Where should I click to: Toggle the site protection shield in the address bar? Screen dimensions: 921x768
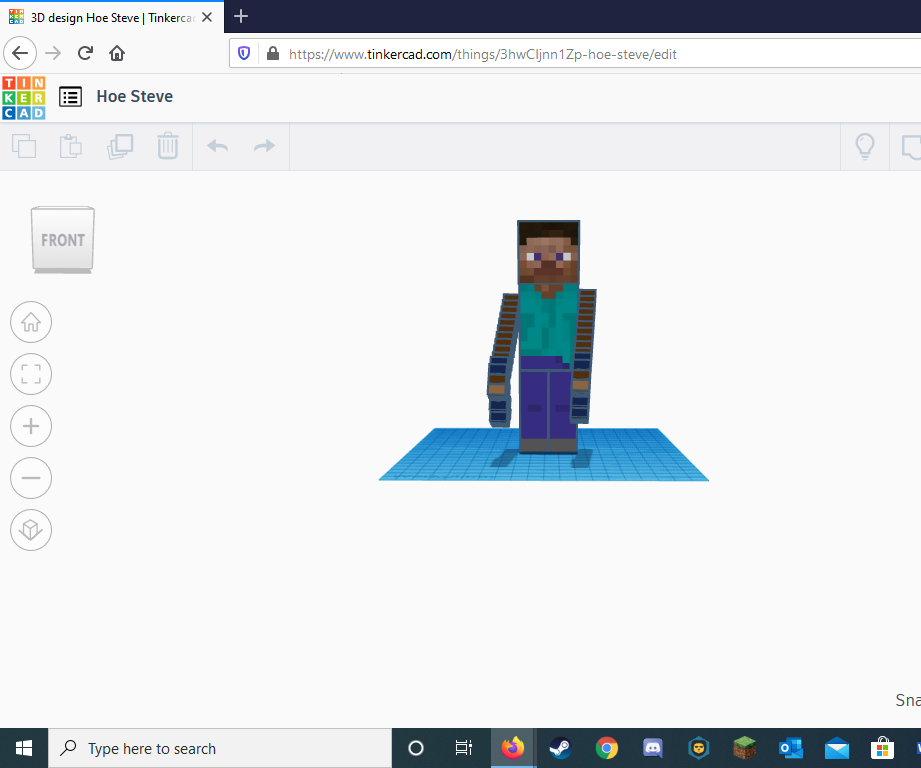pos(243,53)
